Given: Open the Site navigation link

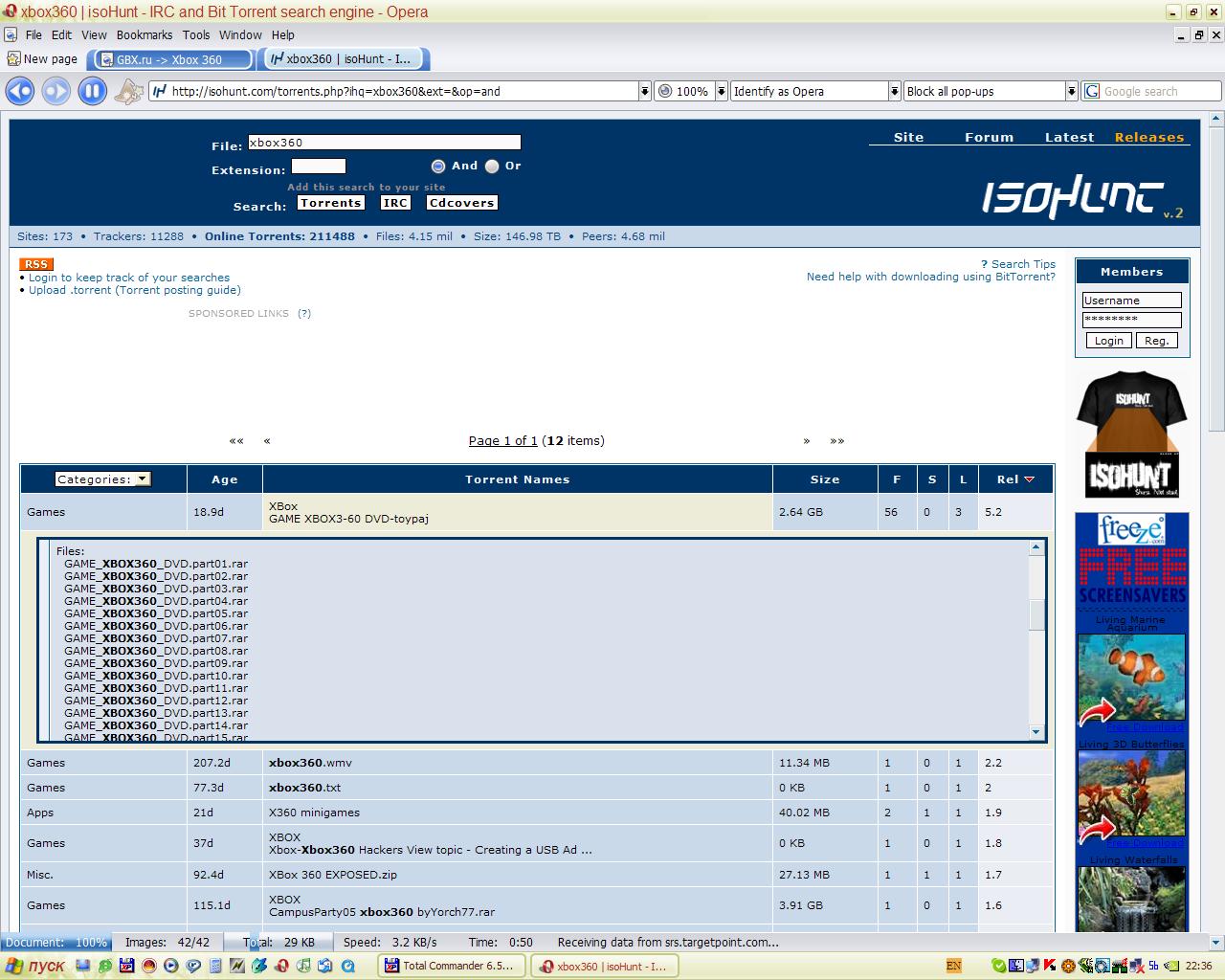Looking at the screenshot, I should (908, 138).
